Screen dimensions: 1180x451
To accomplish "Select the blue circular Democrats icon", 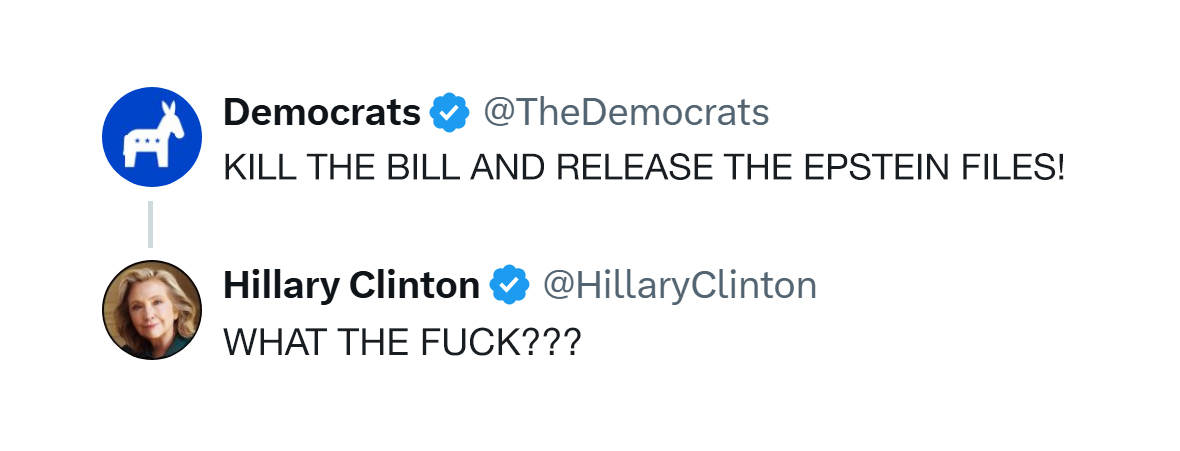I will [152, 137].
